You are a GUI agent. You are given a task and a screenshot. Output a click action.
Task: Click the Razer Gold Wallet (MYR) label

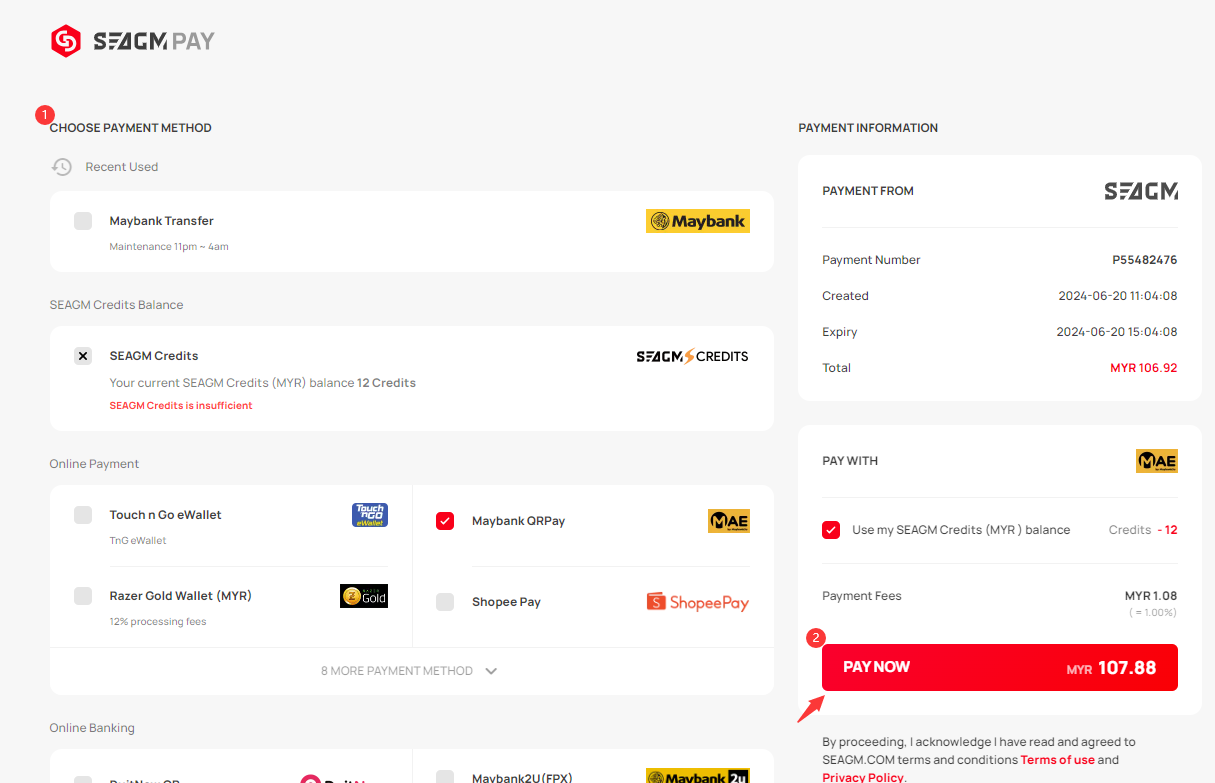pos(181,596)
